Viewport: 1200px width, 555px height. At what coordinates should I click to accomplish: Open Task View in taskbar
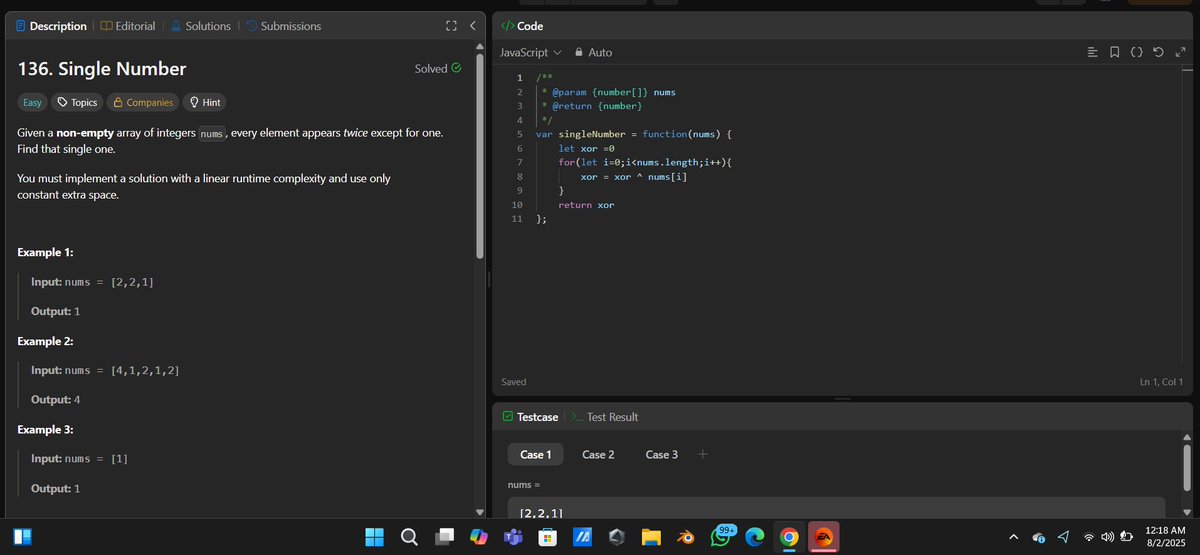tap(445, 537)
